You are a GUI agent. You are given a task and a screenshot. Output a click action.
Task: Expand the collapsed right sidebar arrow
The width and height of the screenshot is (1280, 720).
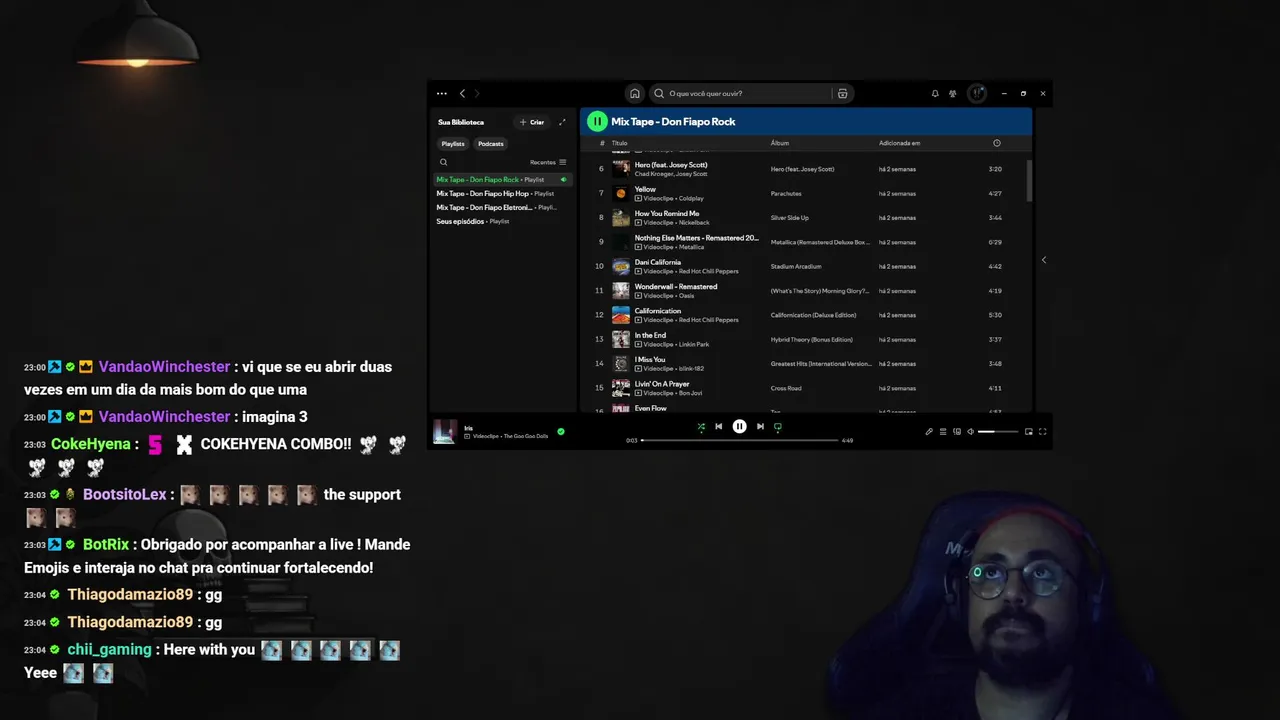point(1044,260)
